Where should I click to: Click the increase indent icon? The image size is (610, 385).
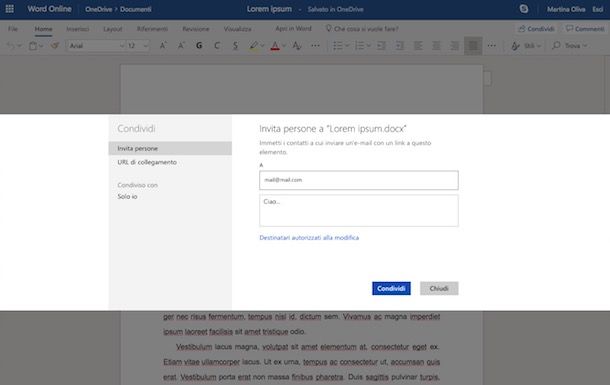(400, 46)
